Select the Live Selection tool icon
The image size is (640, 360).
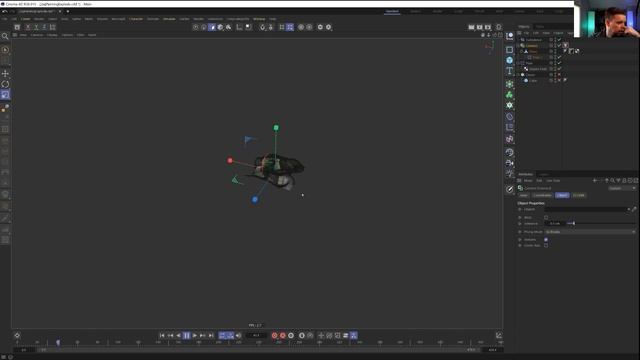click(x=5, y=50)
